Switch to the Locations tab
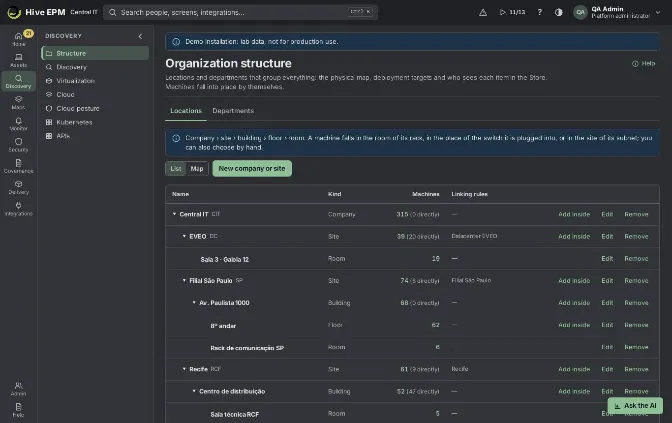The image size is (672, 423). click(186, 111)
